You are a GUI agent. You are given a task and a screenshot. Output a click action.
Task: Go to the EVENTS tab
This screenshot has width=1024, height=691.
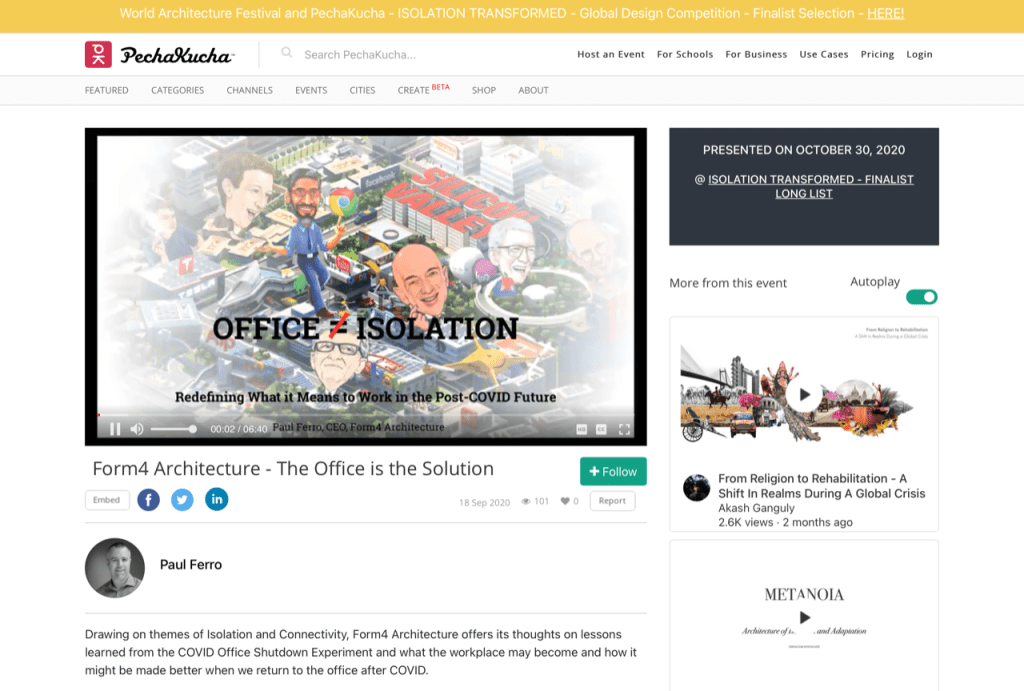(311, 90)
